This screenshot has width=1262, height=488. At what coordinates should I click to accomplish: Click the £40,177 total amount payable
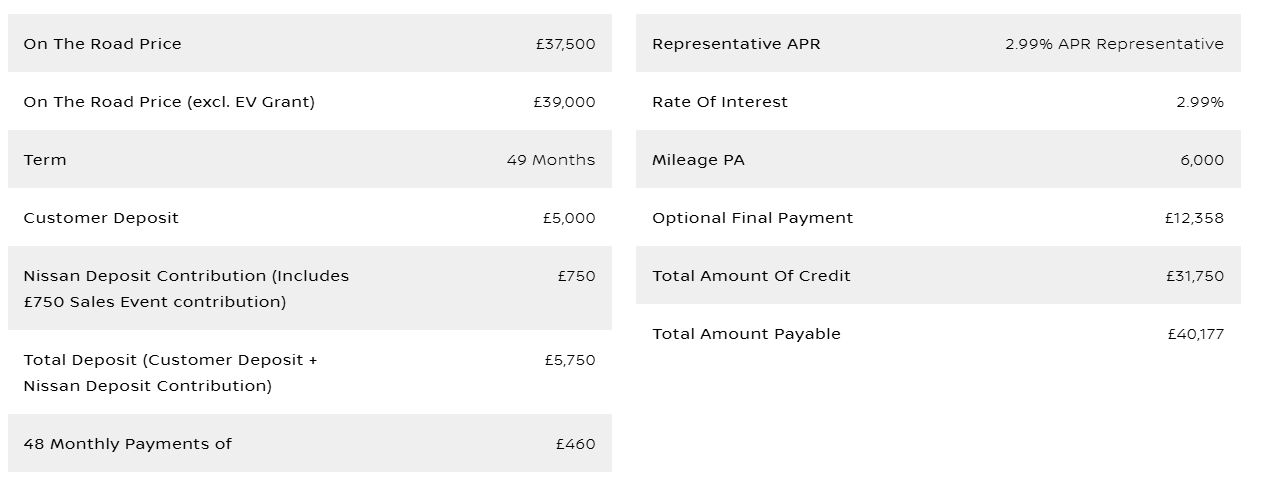[x=1195, y=334]
